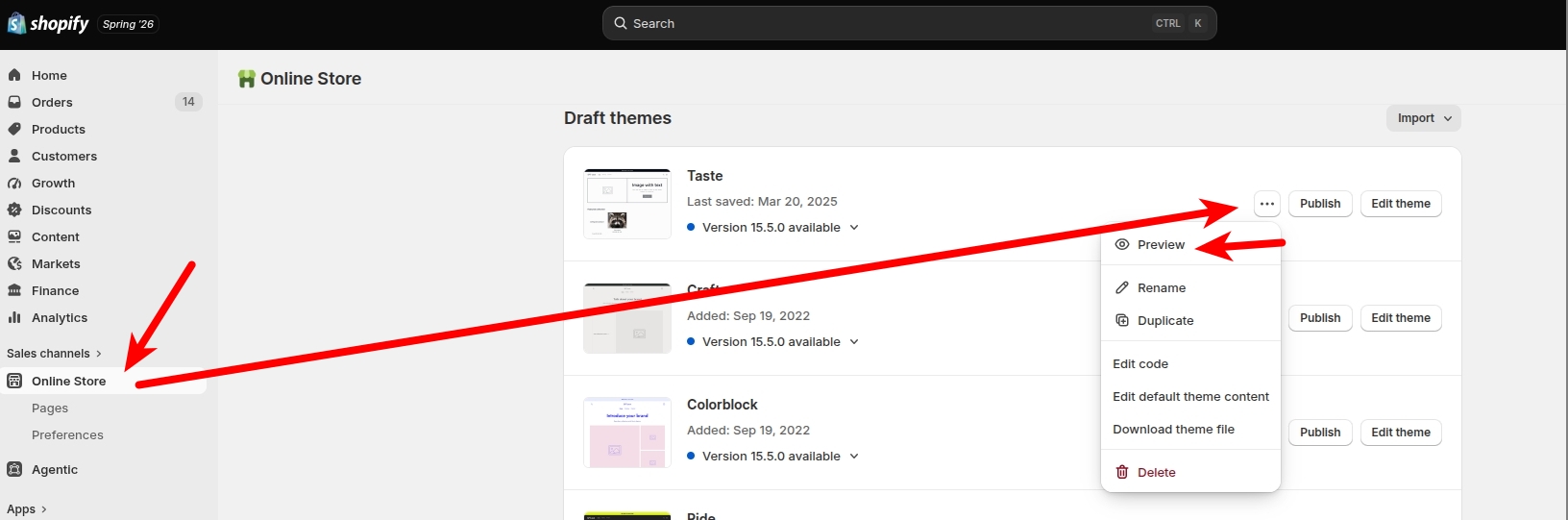This screenshot has width=1568, height=520.
Task: Select Edit default theme content
Action: [1190, 397]
